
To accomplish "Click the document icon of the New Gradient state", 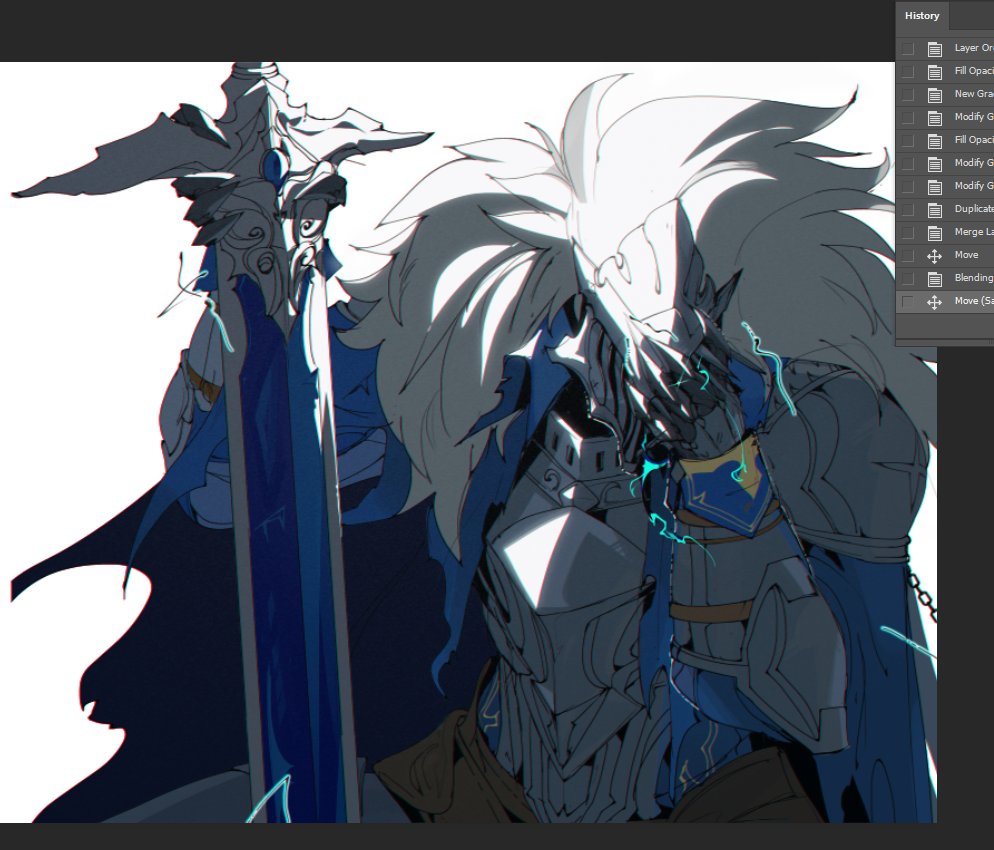I will pos(934,94).
